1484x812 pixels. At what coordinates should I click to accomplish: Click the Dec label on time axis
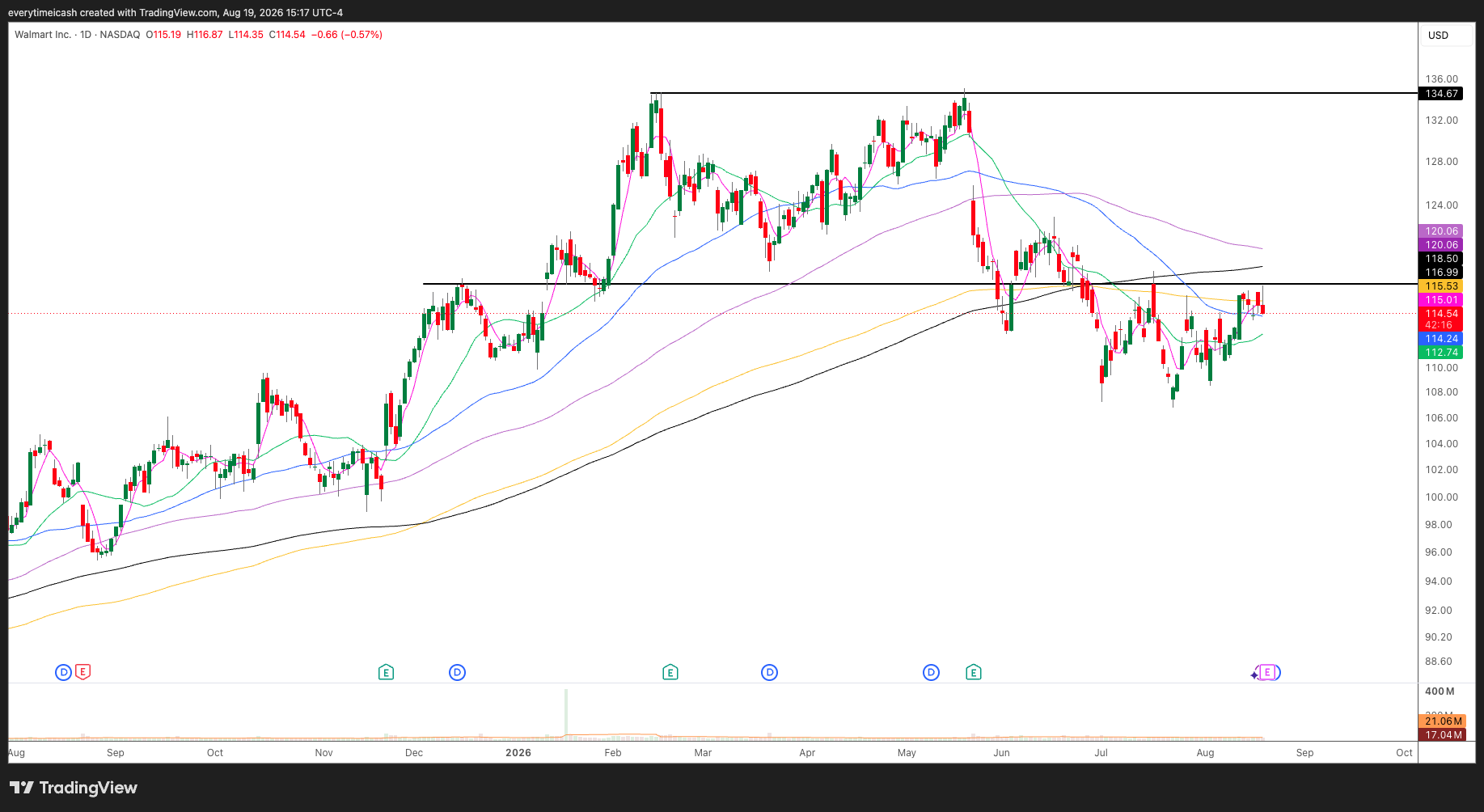(414, 753)
